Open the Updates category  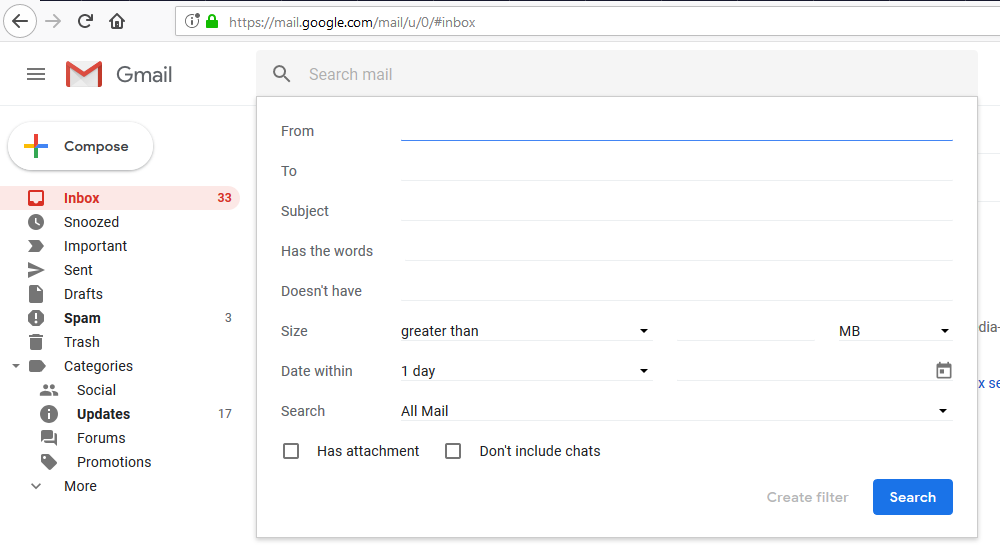coord(103,414)
